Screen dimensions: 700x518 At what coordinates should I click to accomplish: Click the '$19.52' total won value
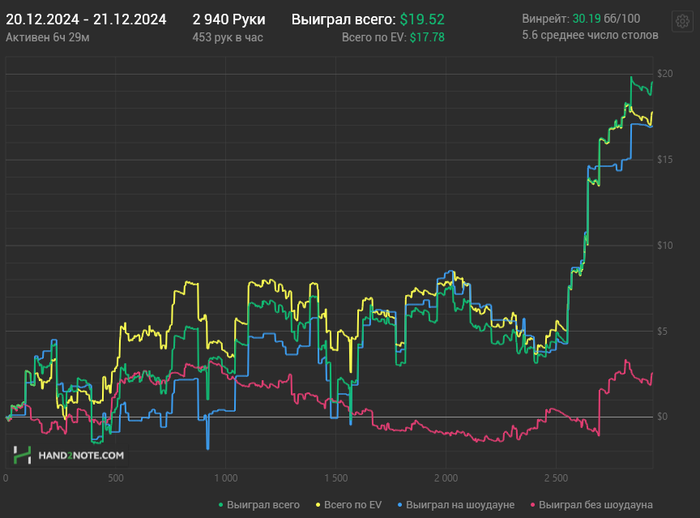pyautogui.click(x=422, y=20)
